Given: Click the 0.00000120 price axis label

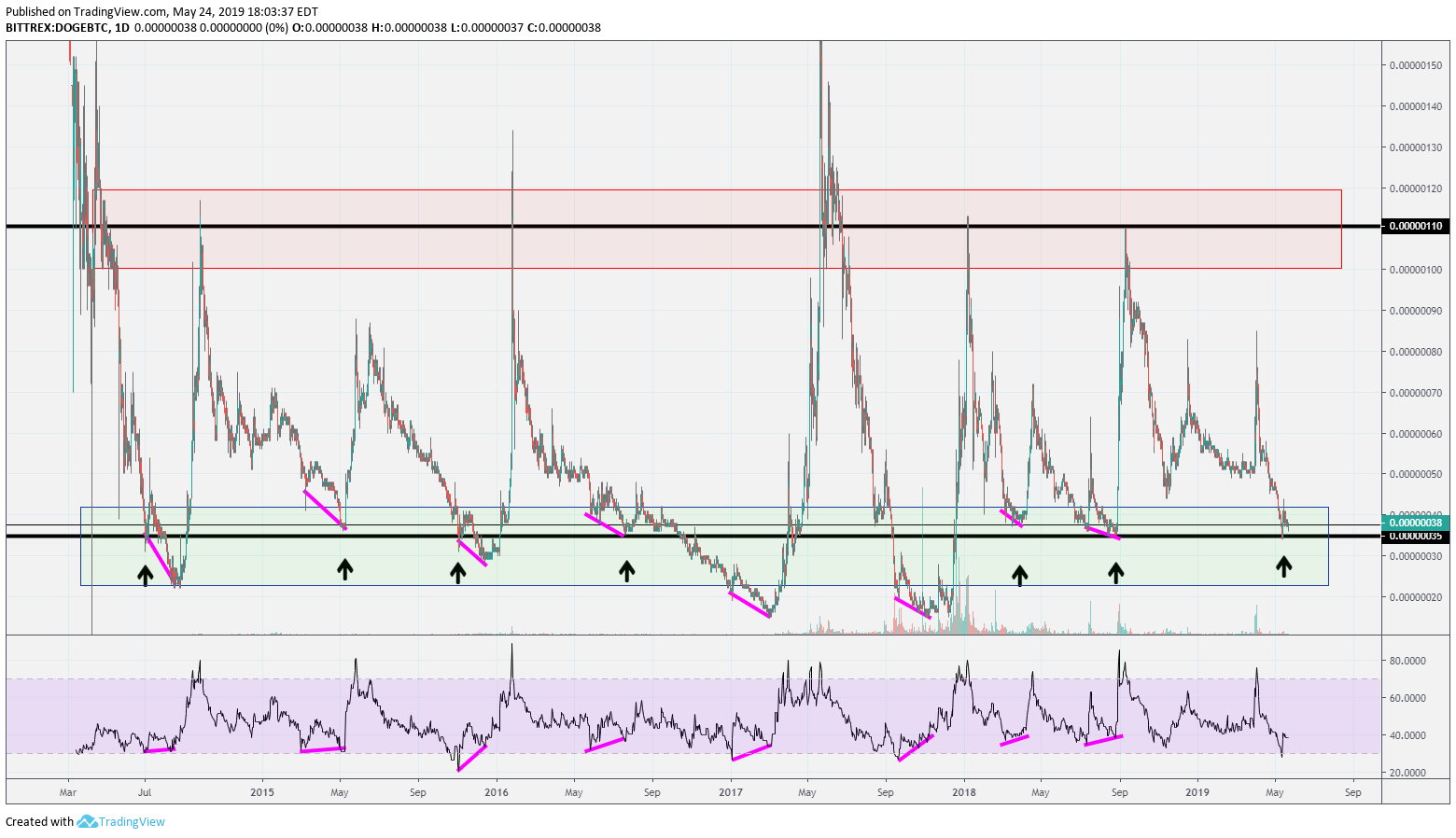Looking at the screenshot, I should click(1416, 189).
